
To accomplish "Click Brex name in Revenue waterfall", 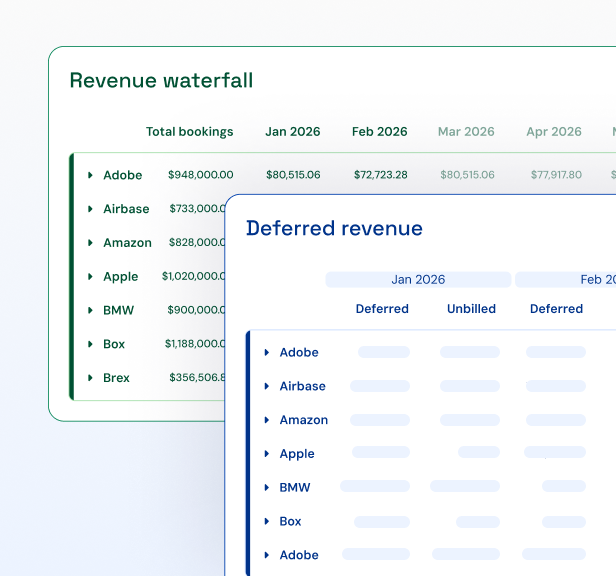I will 116,378.
